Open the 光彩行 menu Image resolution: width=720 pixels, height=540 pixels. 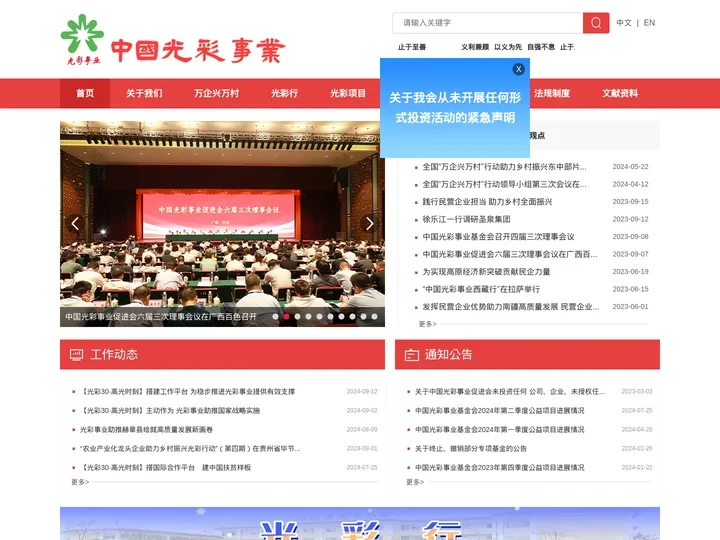(x=284, y=93)
